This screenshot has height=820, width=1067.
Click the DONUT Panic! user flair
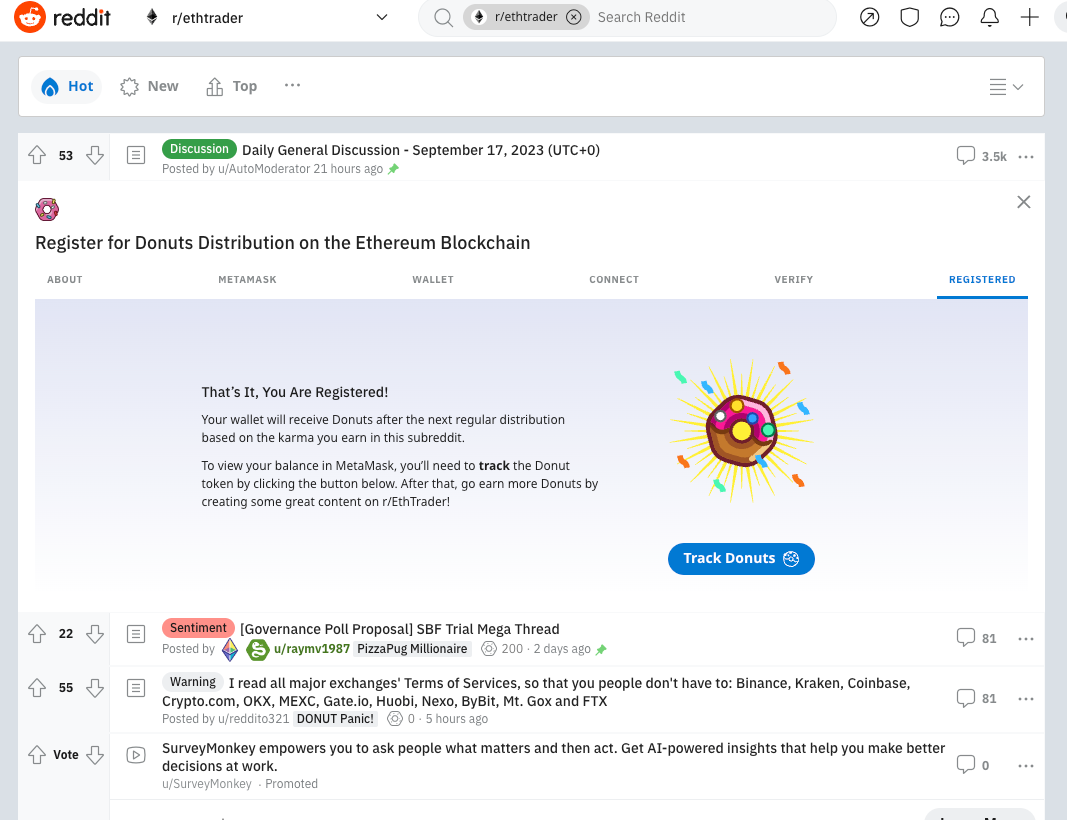click(x=335, y=719)
